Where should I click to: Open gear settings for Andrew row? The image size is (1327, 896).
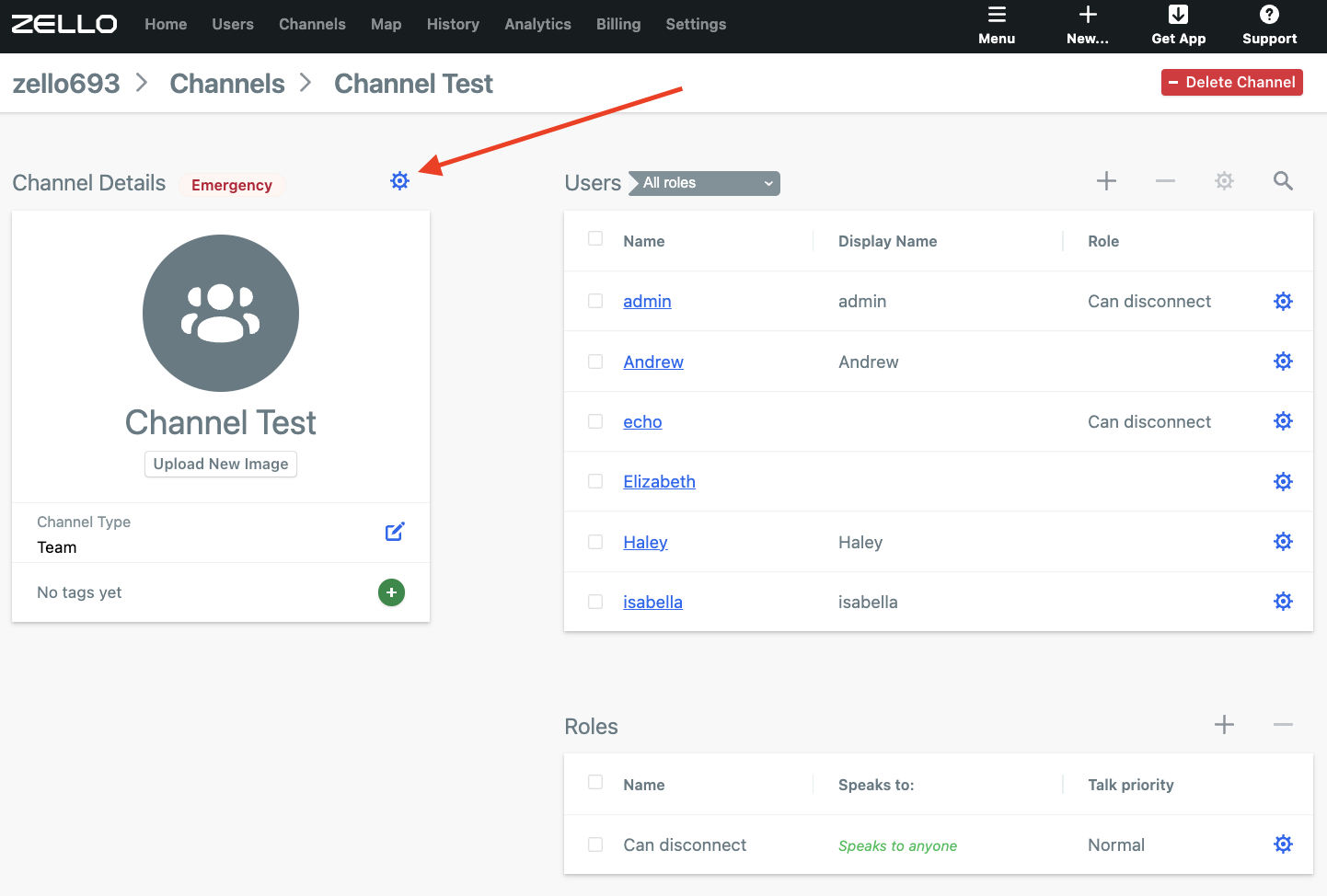coord(1283,362)
